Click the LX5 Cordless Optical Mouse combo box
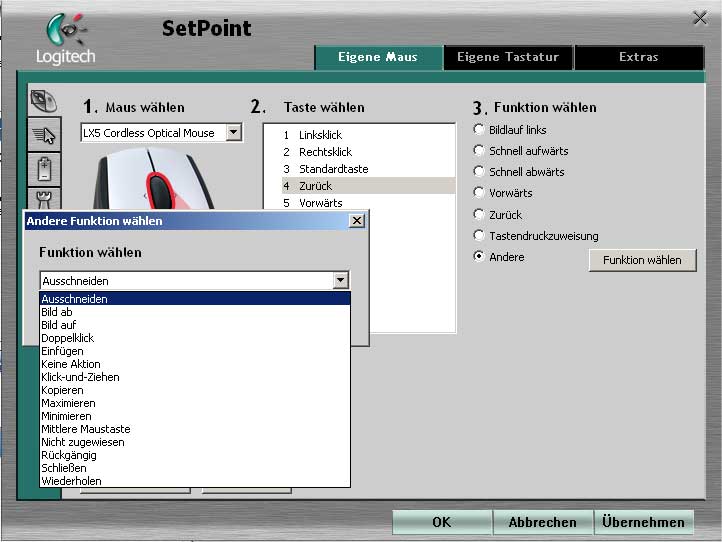Viewport: 722px width, 542px height. coord(161,133)
